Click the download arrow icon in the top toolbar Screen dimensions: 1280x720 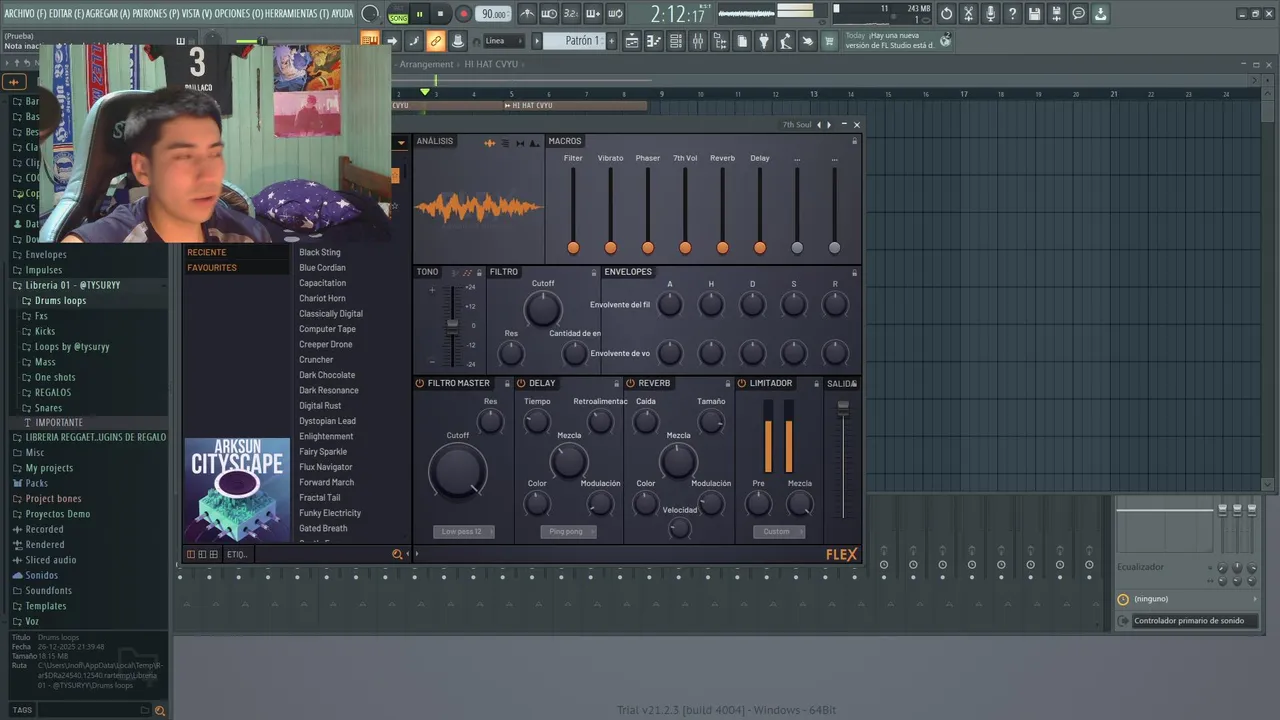pos(1100,14)
